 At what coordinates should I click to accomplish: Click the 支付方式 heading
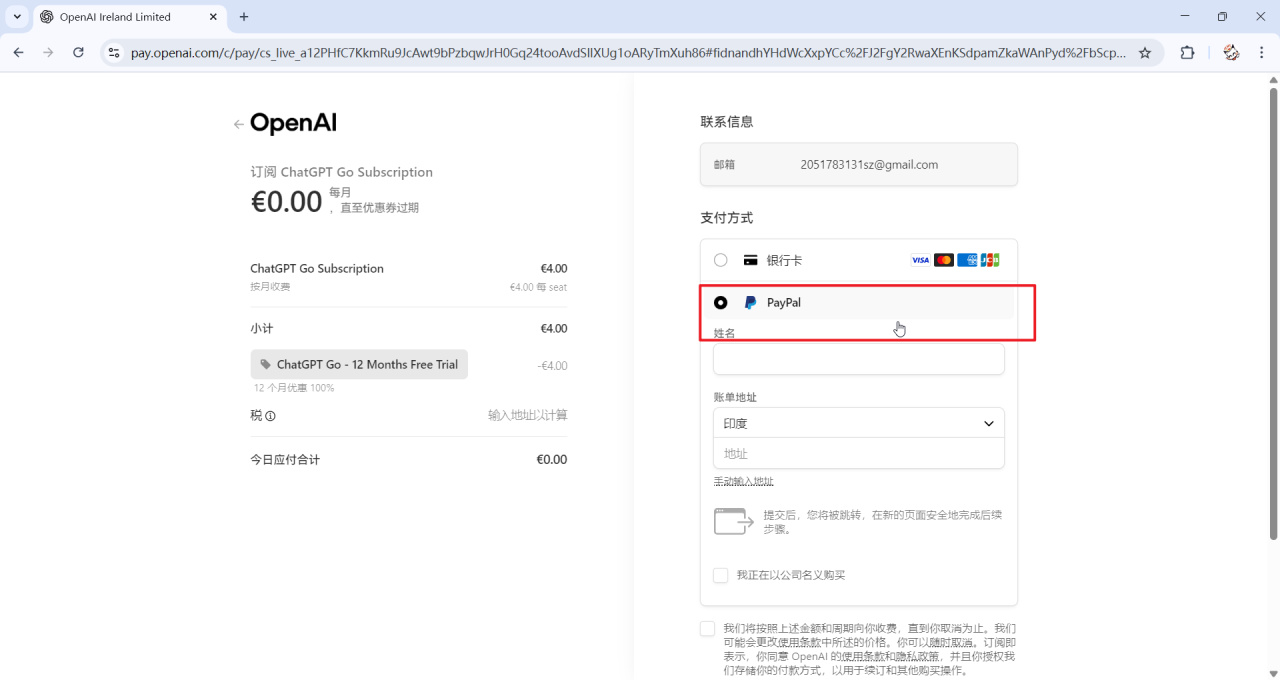point(727,218)
